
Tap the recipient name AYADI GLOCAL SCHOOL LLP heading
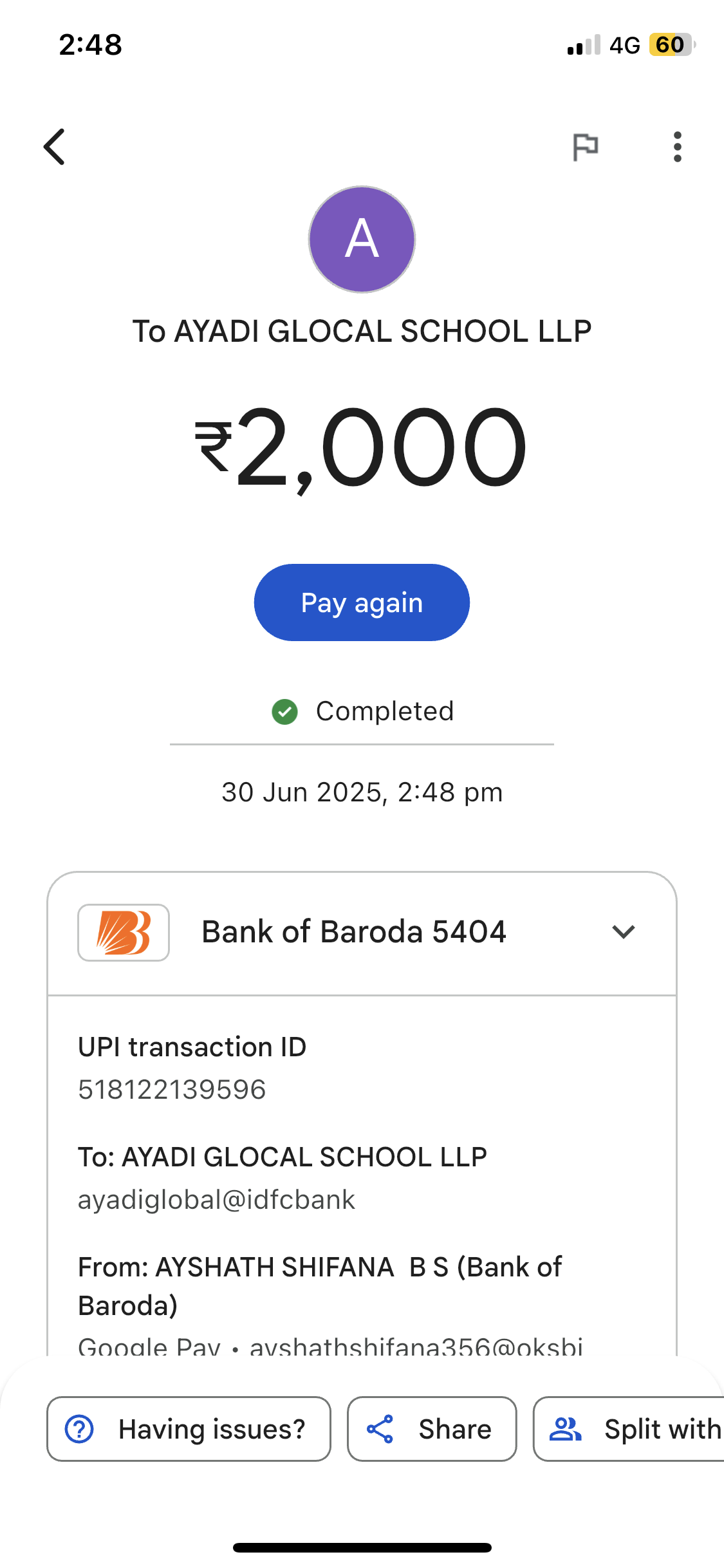[x=362, y=331]
